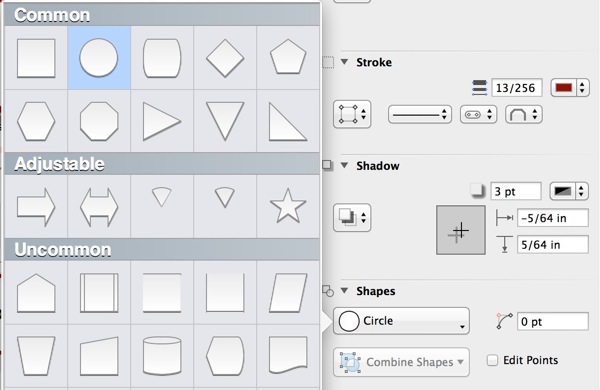Select the parallelogram shape
Image resolution: width=600 pixels, height=390 pixels.
[288, 293]
